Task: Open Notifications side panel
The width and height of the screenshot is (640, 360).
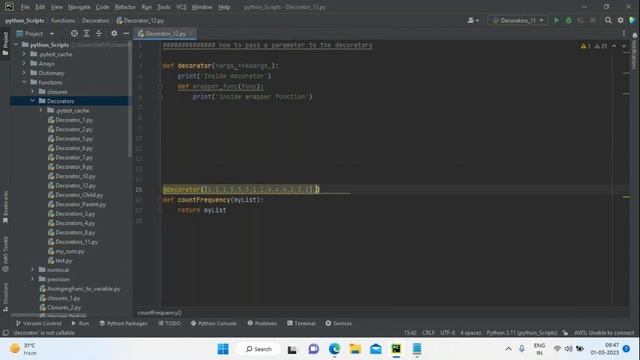Action: click(634, 51)
